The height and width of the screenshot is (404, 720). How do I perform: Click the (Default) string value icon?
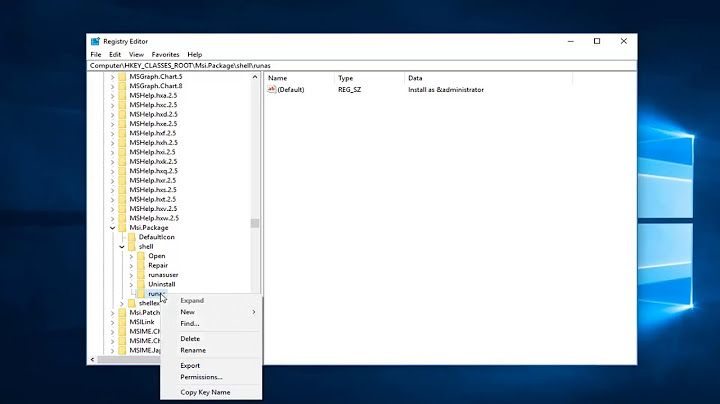click(272, 90)
